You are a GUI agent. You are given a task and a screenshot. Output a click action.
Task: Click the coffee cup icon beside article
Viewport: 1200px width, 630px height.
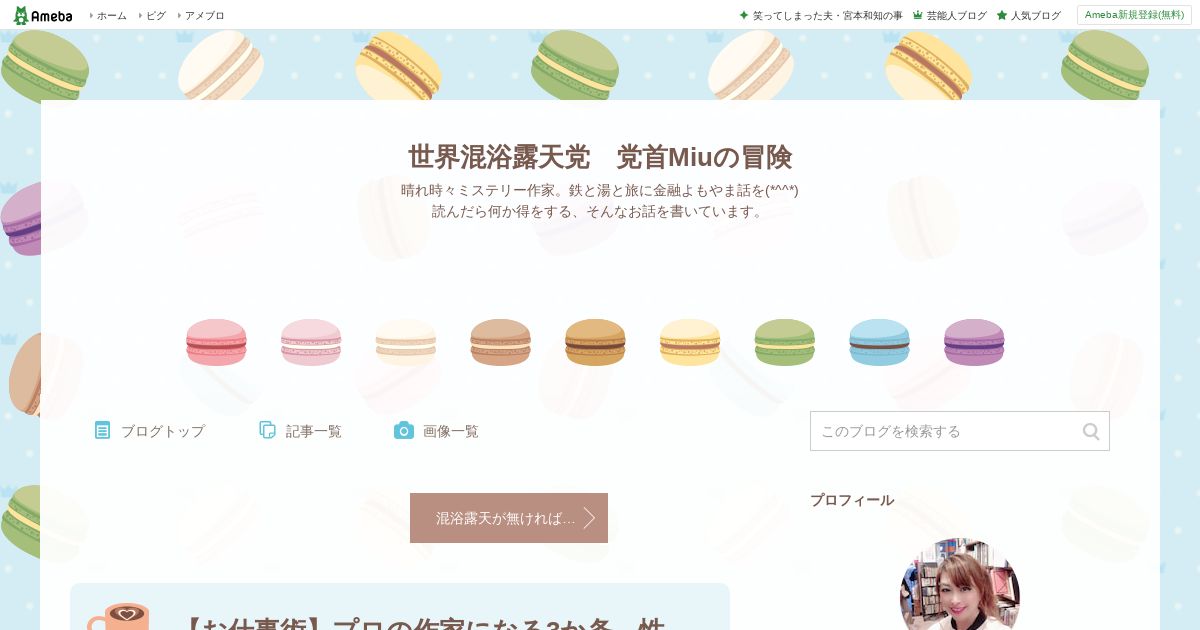[x=118, y=616]
